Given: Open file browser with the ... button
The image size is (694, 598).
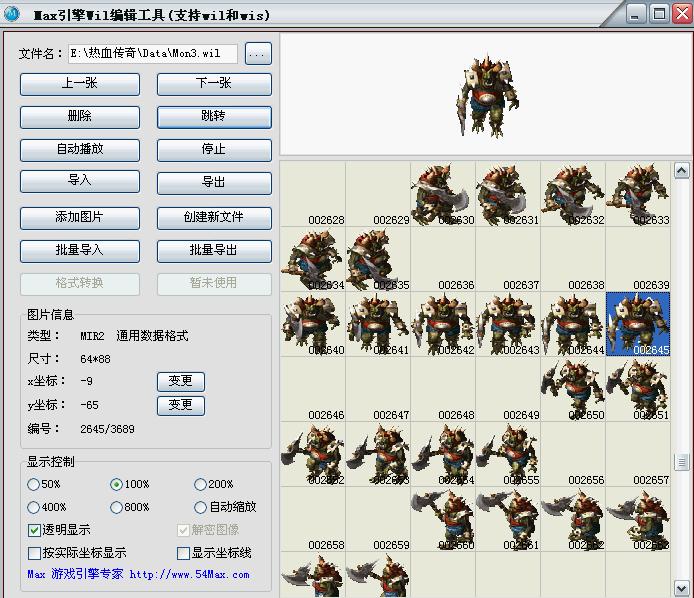Looking at the screenshot, I should (x=258, y=54).
